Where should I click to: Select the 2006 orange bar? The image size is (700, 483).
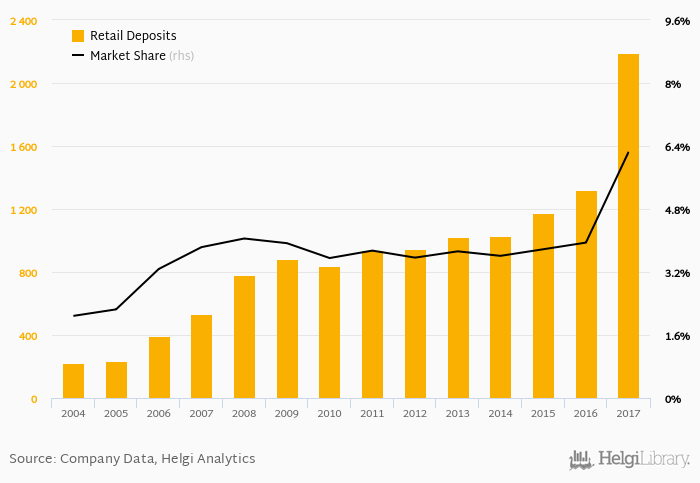(159, 368)
